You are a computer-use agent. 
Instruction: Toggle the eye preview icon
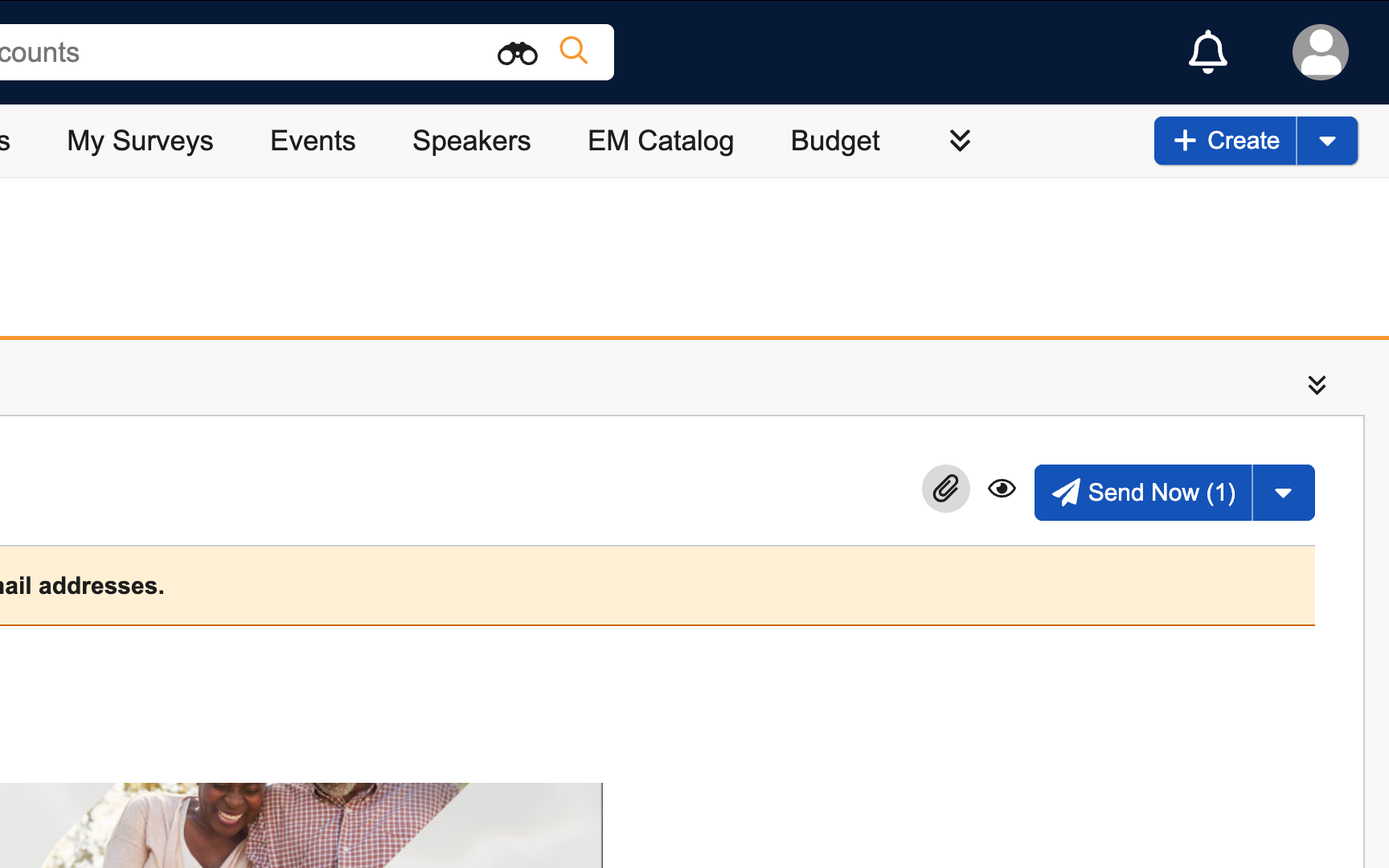[x=1002, y=489]
